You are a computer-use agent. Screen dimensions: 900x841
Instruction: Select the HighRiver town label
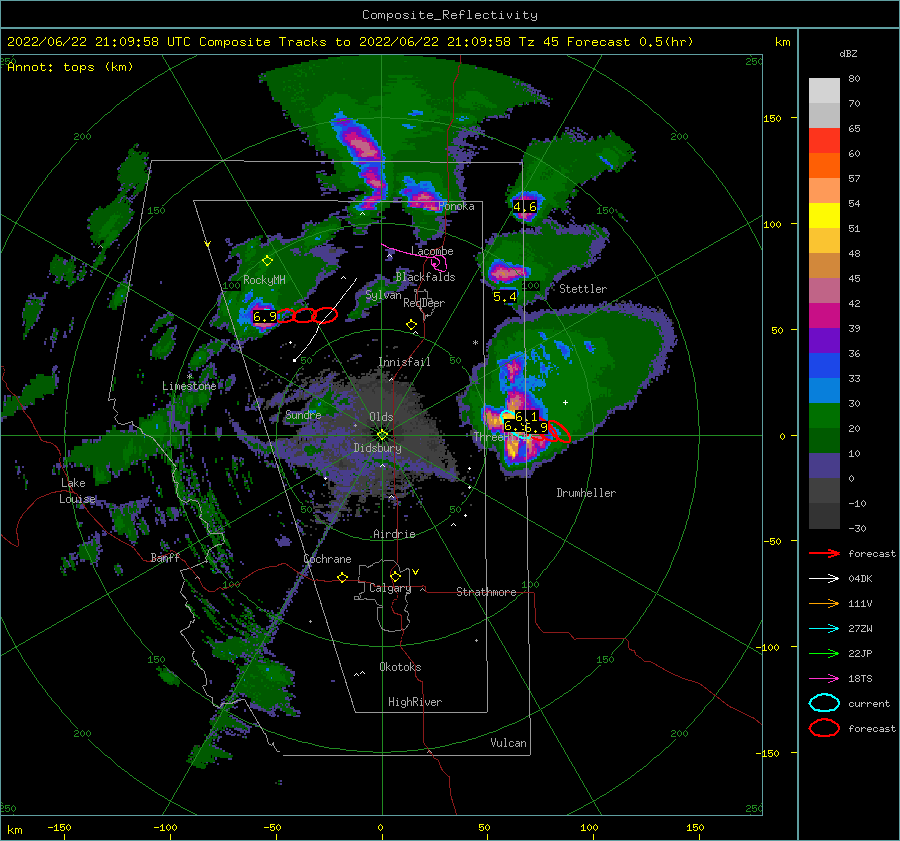point(415,702)
